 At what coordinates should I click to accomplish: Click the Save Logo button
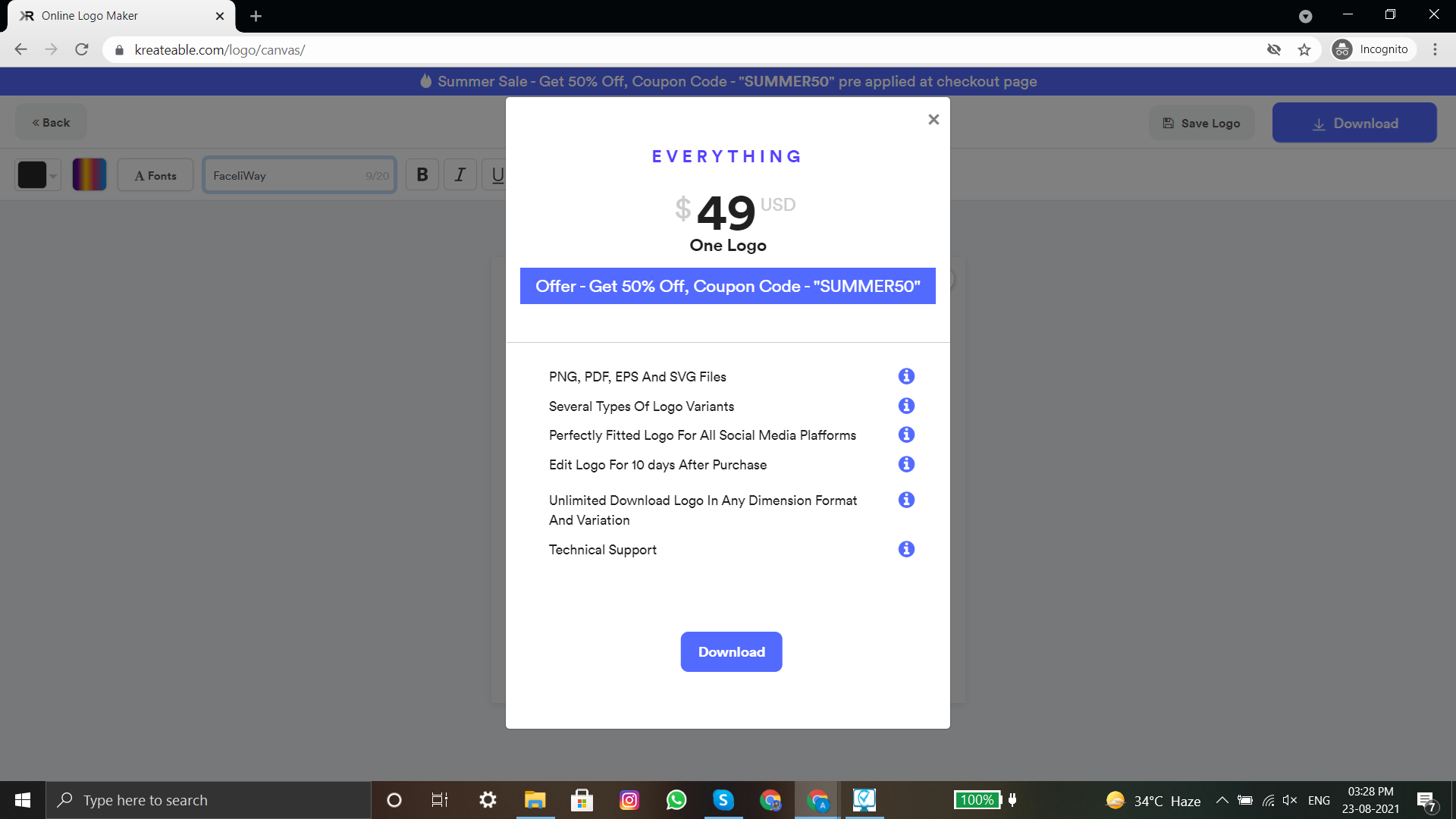point(1201,123)
